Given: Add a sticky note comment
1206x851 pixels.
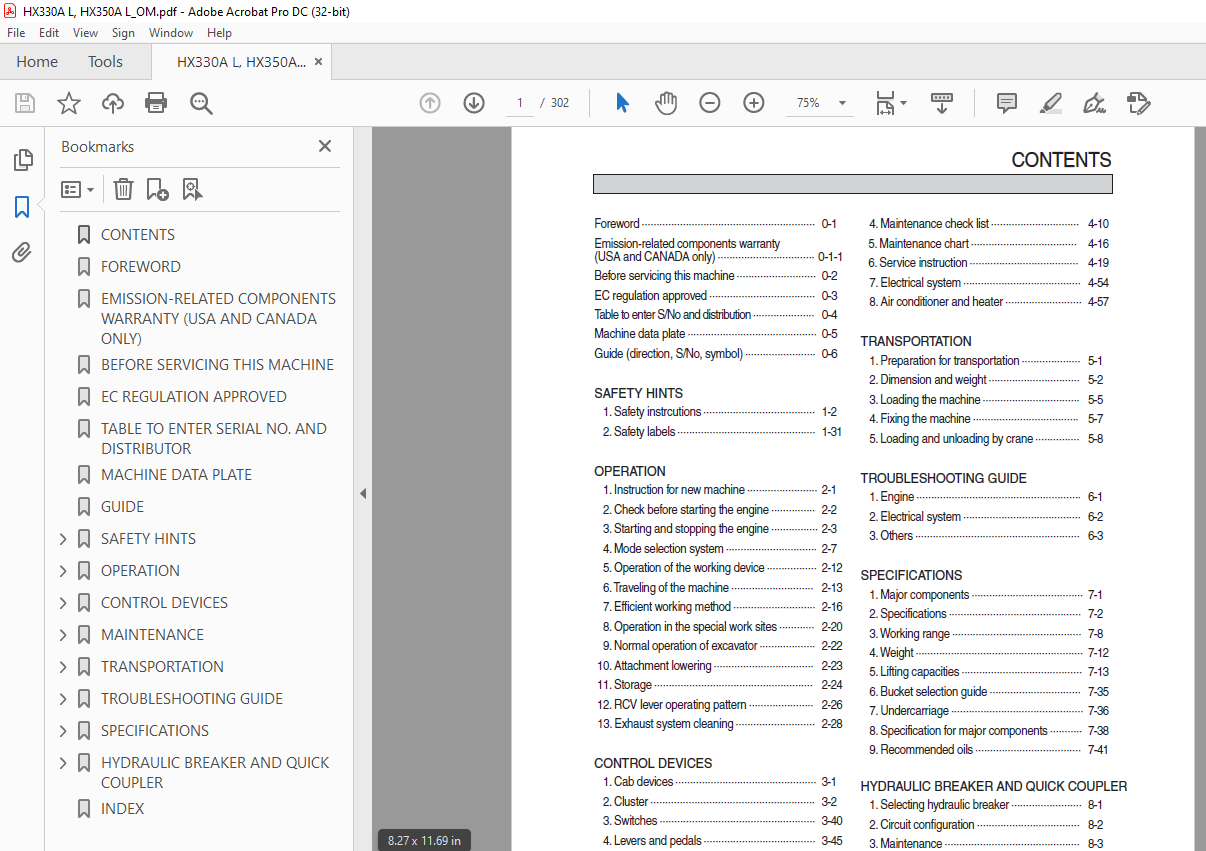Looking at the screenshot, I should pyautogui.click(x=1007, y=103).
